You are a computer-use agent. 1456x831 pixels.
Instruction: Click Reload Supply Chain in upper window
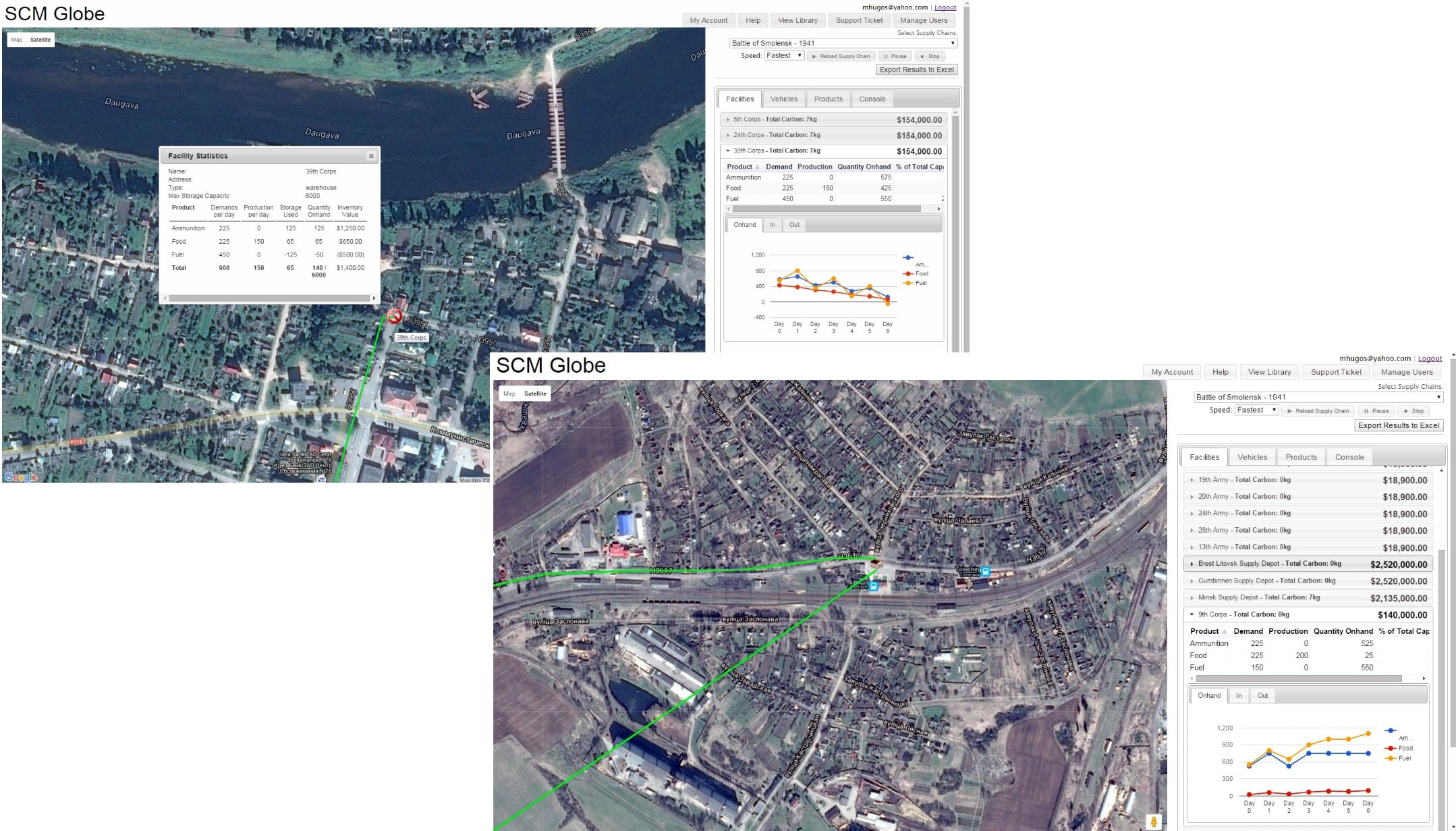[841, 57]
